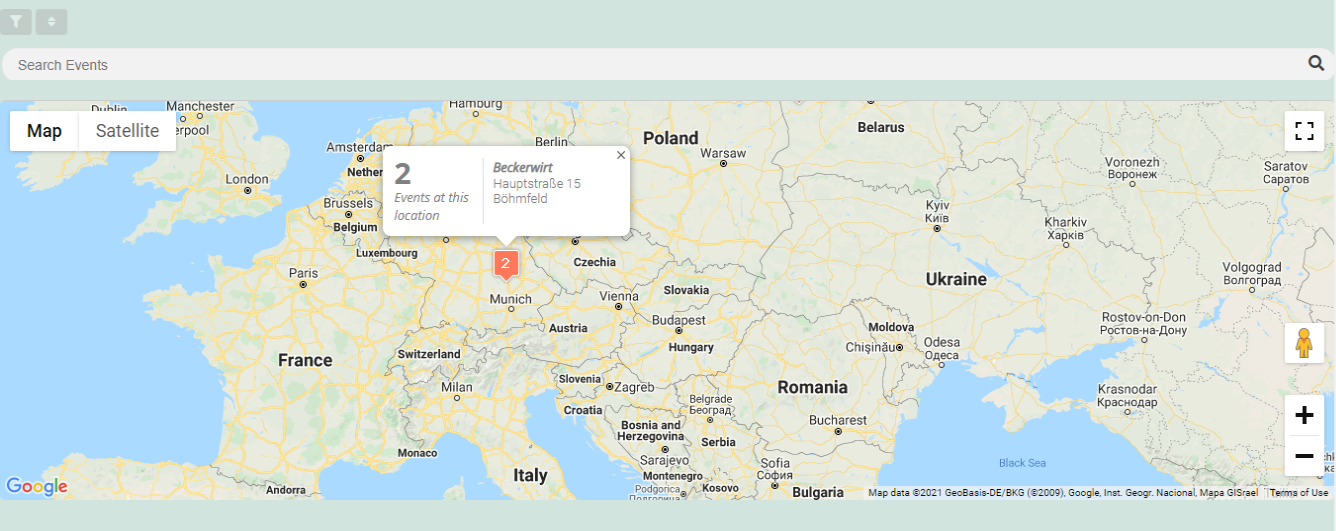Viewport: 1336px width, 531px height.
Task: Open the sort order icon
Action: (51, 21)
